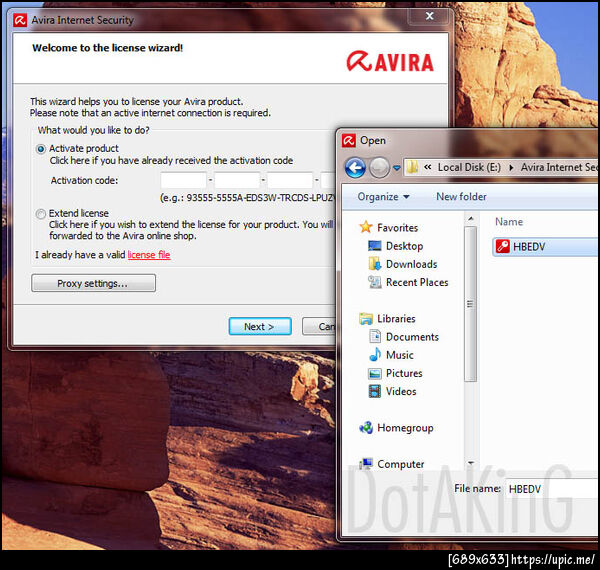This screenshot has height=570, width=600.
Task: Select the Videos label in Libraries
Action: pyautogui.click(x=401, y=391)
